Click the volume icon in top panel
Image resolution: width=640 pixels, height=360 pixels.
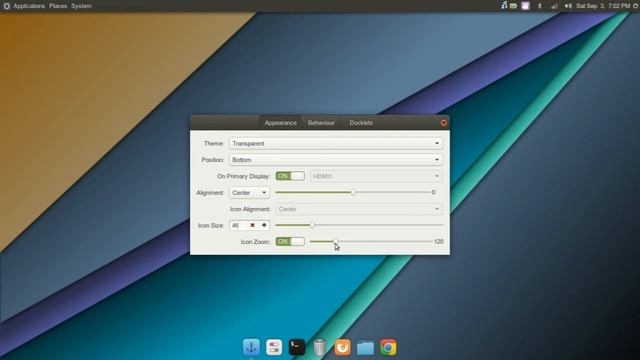[x=568, y=6]
